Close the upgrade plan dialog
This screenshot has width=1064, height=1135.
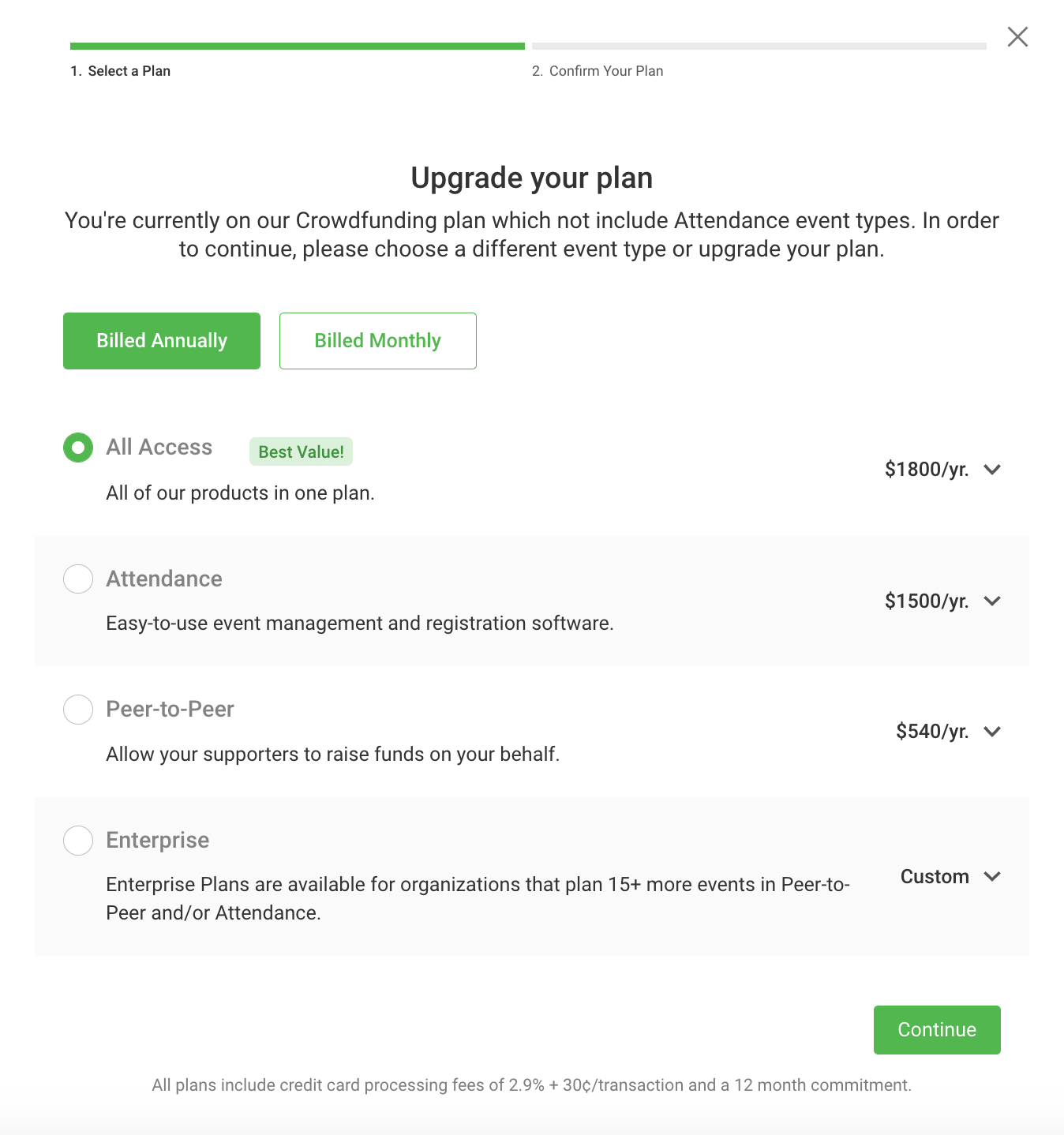[x=1017, y=37]
